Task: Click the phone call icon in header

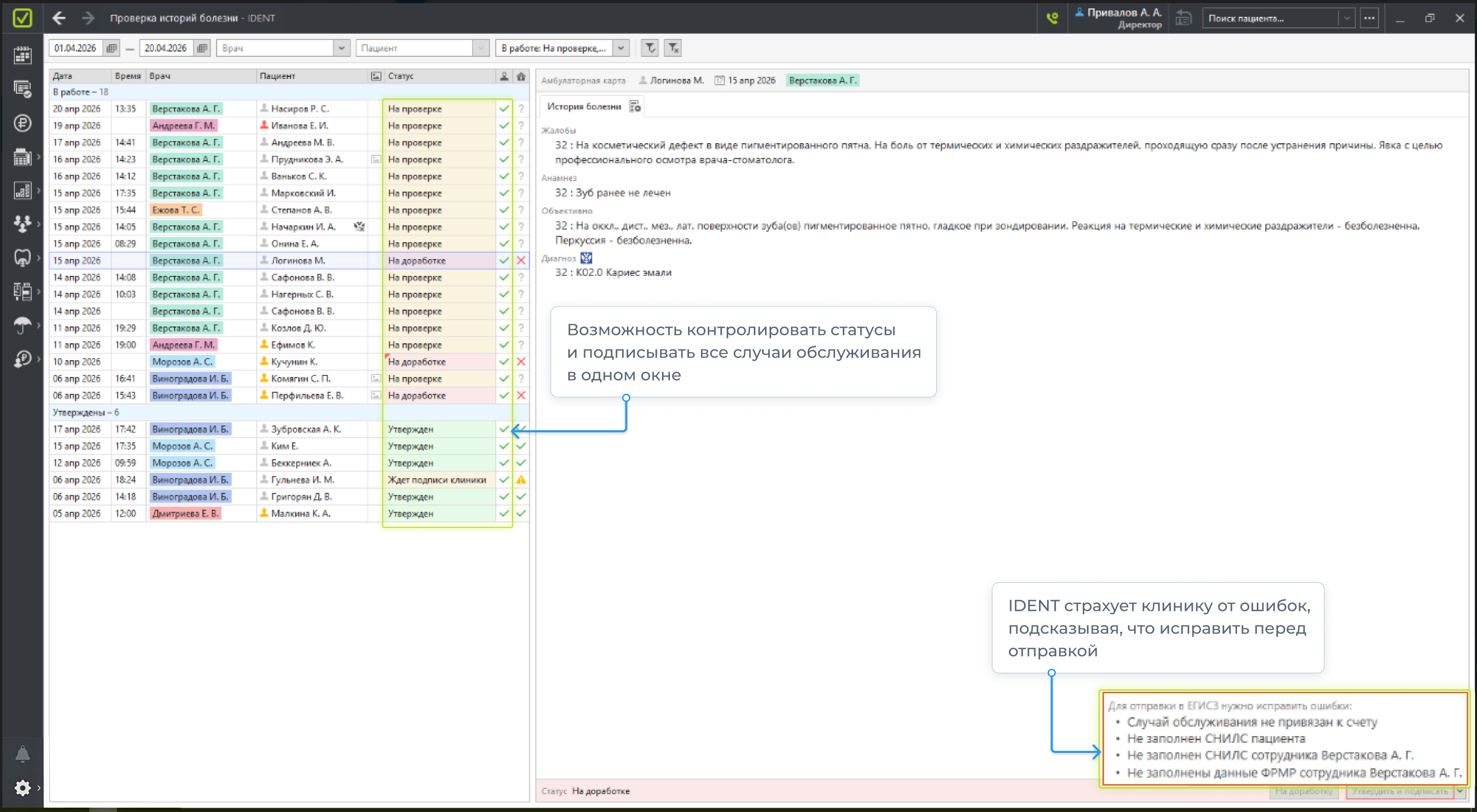Action: click(1052, 18)
